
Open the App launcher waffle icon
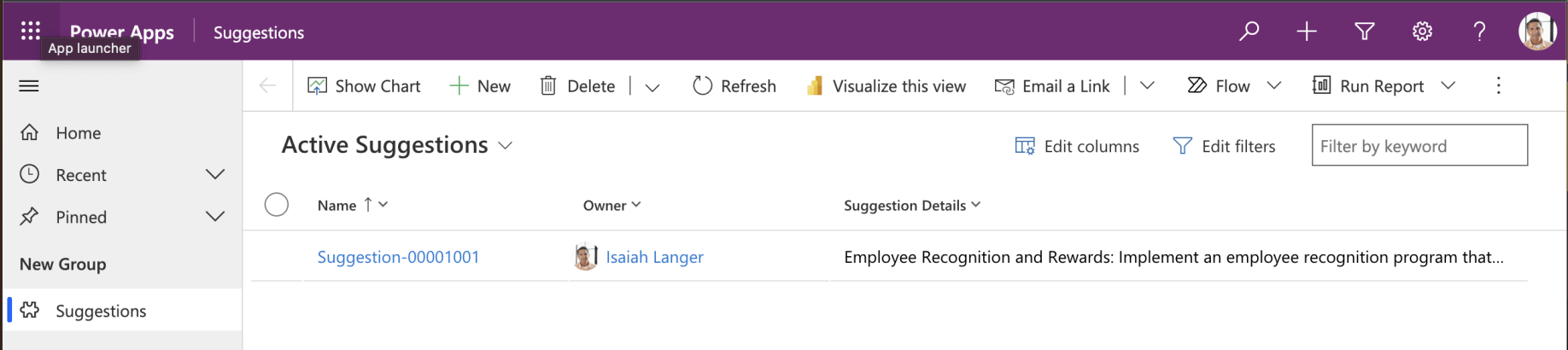pyautogui.click(x=31, y=31)
